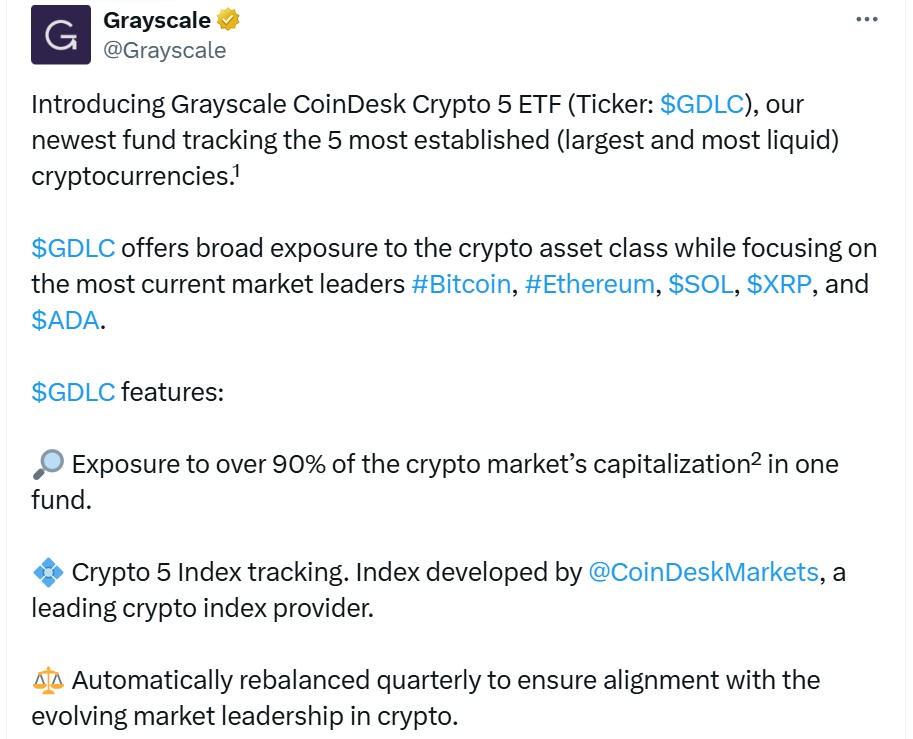913x739 pixels.
Task: Click the gold verified badge icon
Action: coord(228,20)
